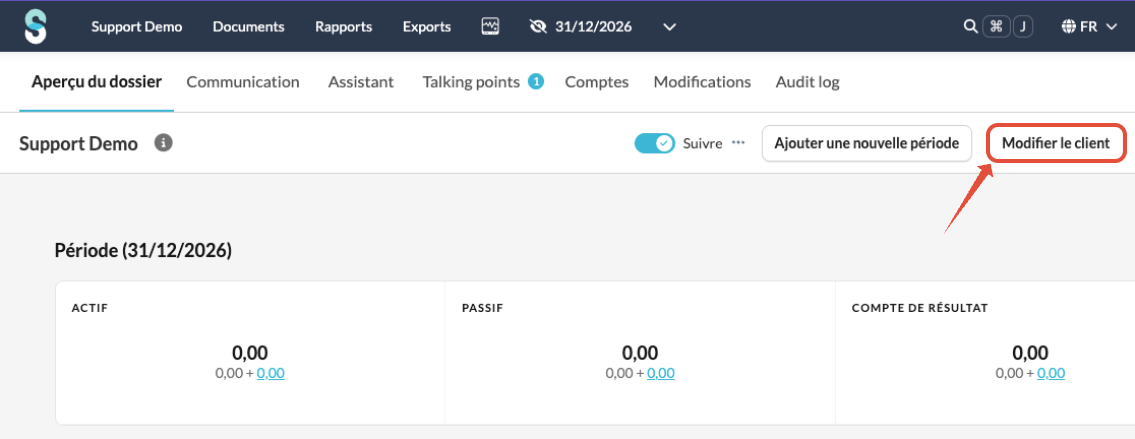
Task: Open the activity monitor chart icon
Action: click(489, 27)
